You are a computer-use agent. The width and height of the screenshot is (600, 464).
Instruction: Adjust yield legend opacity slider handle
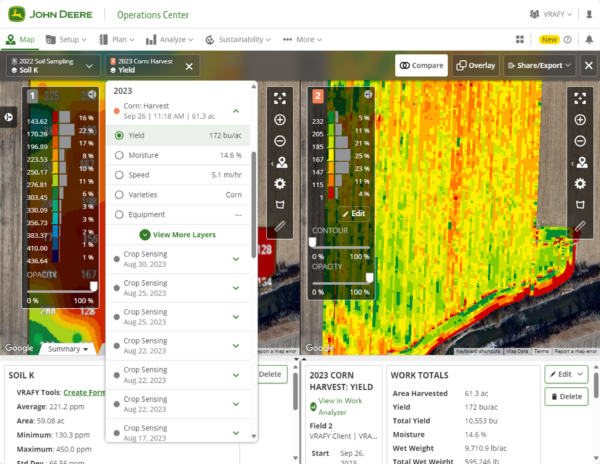369,277
